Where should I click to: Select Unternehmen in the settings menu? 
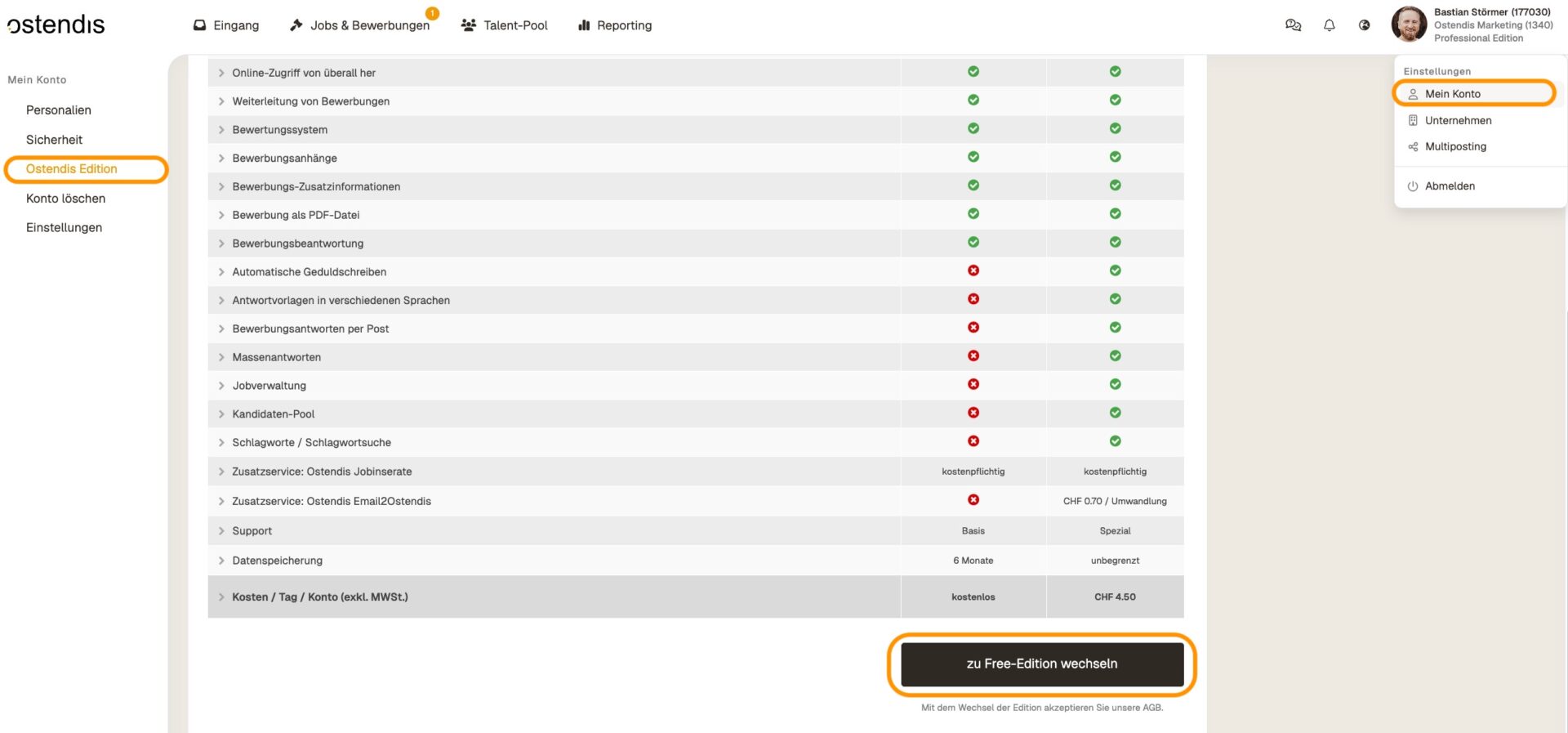(x=1458, y=120)
